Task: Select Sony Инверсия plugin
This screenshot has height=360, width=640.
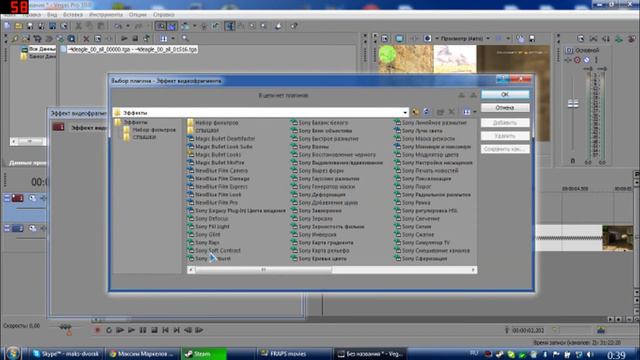Action: click(317, 234)
